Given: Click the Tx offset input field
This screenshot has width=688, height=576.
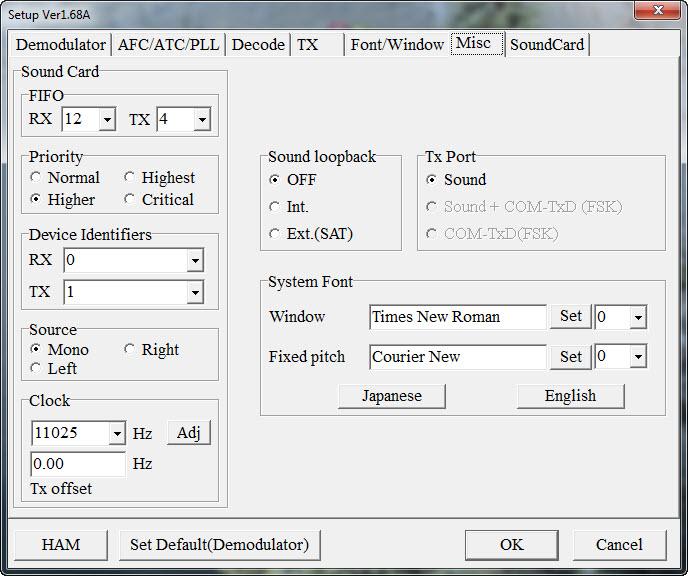Looking at the screenshot, I should 78,465.
